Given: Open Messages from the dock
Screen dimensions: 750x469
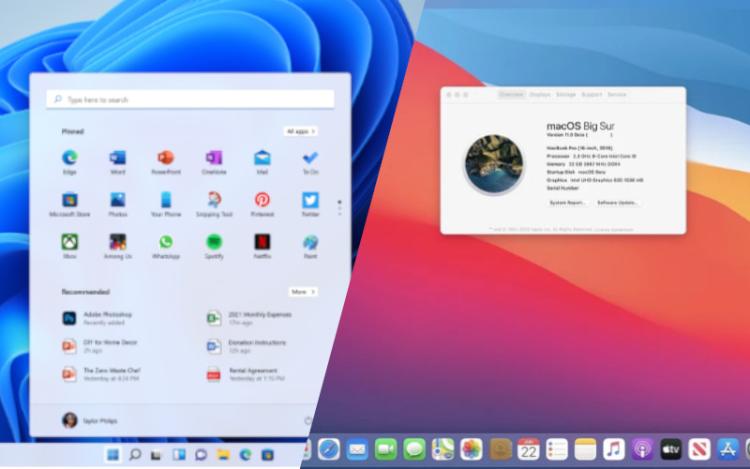Looking at the screenshot, I should [414, 449].
